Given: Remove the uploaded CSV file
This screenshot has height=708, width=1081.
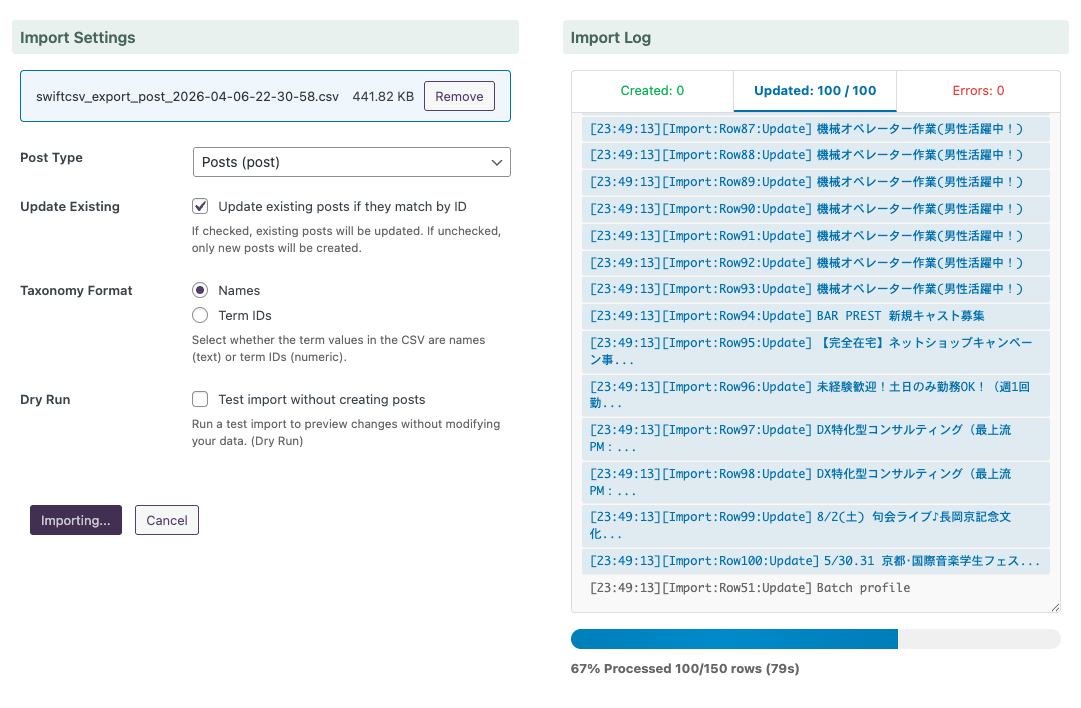Looking at the screenshot, I should pyautogui.click(x=459, y=96).
